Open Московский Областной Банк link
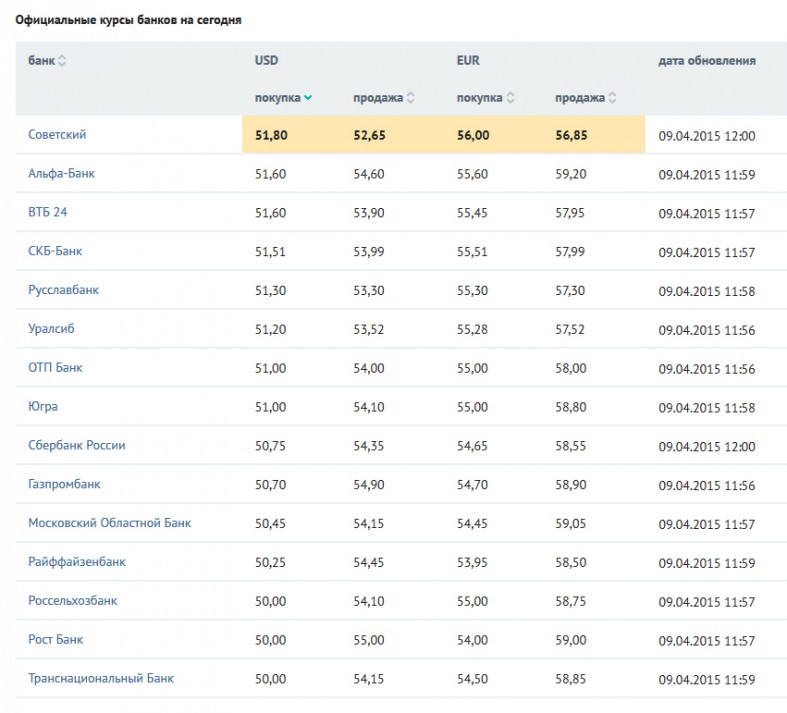Viewport: 787px width, 713px height. coord(110,523)
